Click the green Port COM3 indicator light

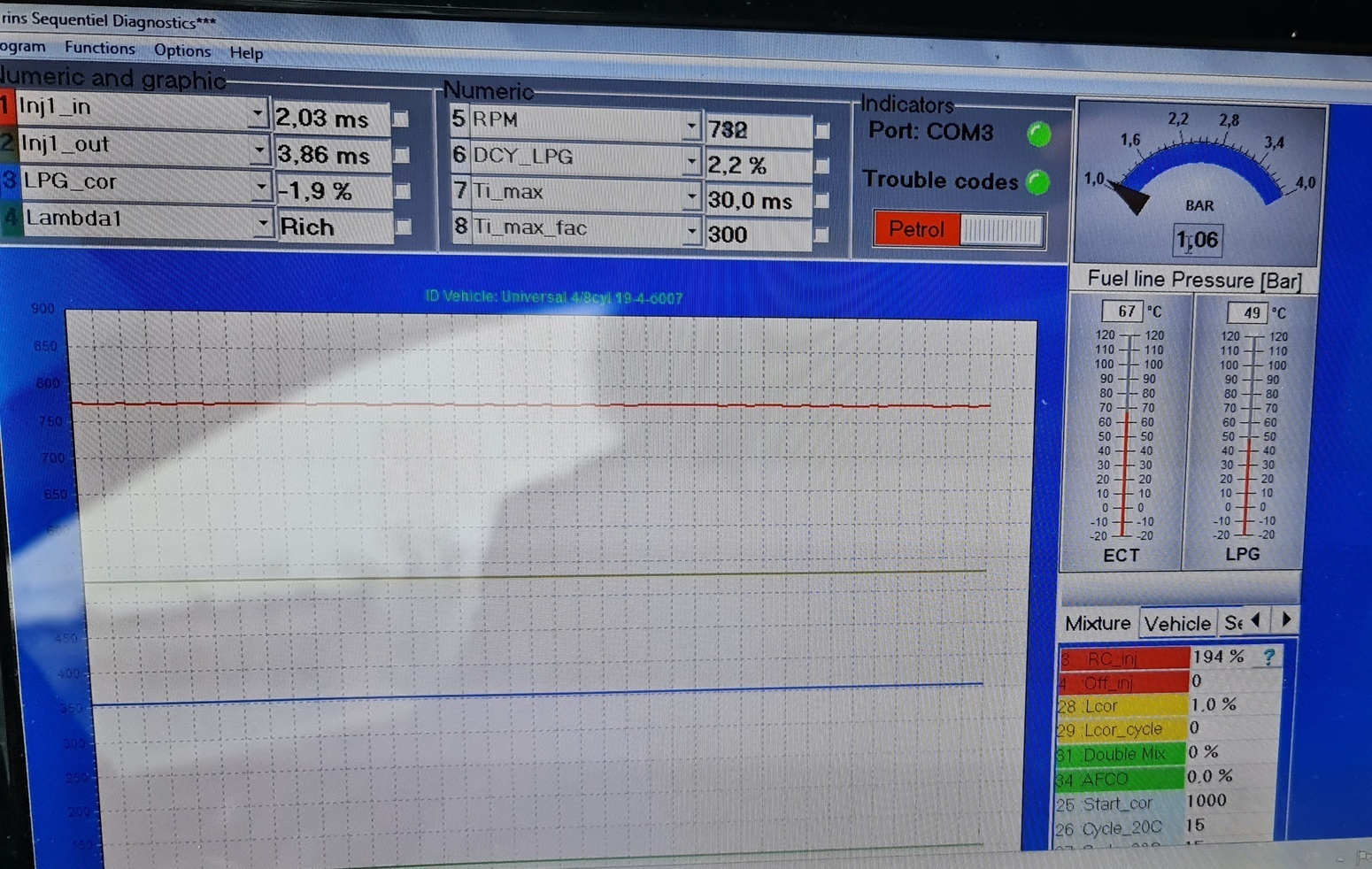click(x=1039, y=135)
